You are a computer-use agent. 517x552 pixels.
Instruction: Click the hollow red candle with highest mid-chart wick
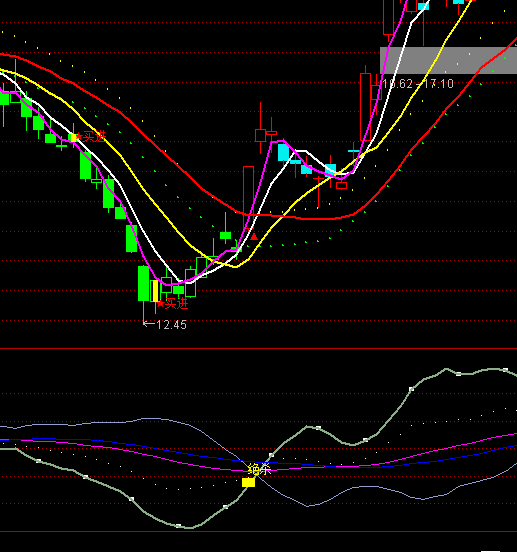260,136
